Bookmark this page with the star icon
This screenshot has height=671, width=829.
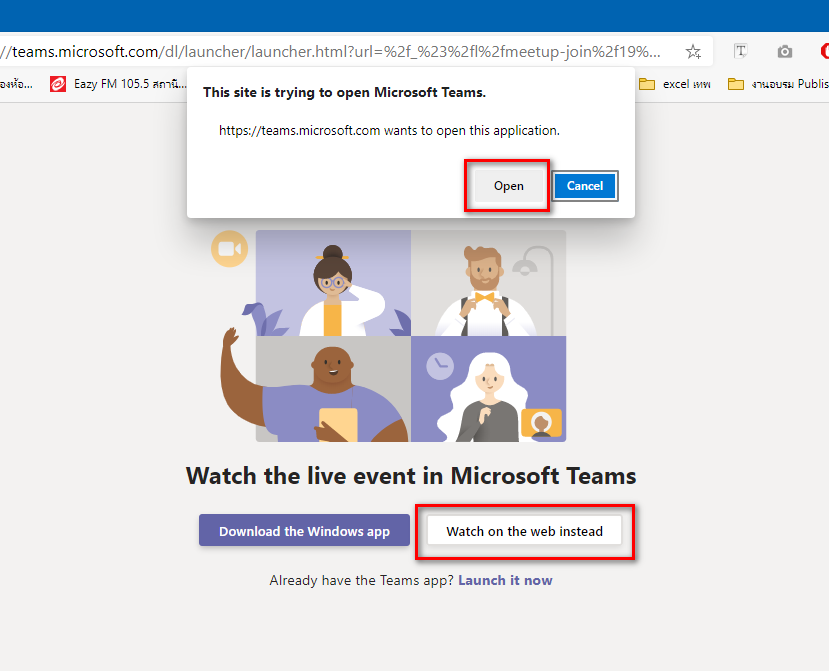[693, 51]
